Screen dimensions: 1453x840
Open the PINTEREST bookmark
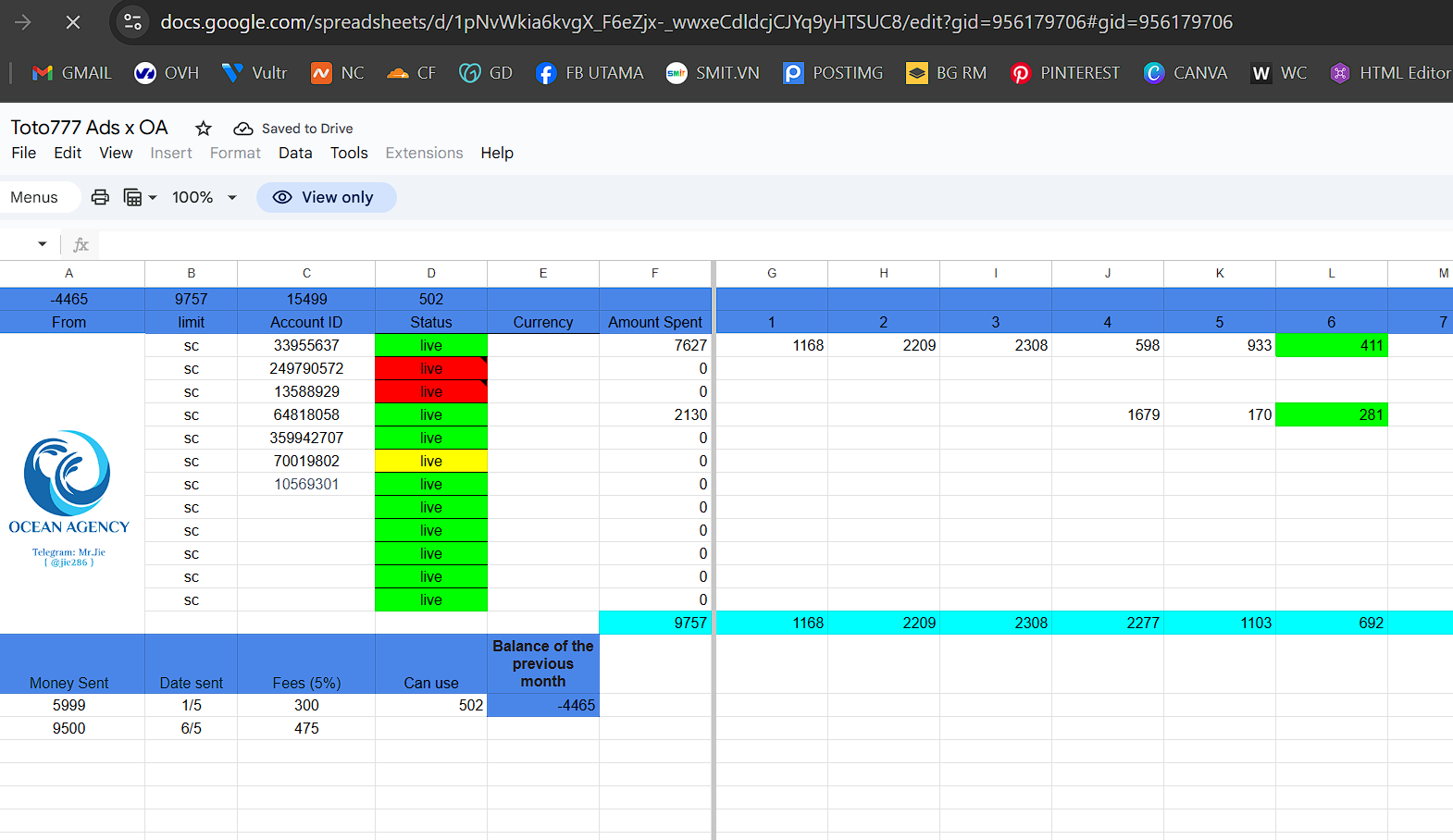coord(1065,73)
